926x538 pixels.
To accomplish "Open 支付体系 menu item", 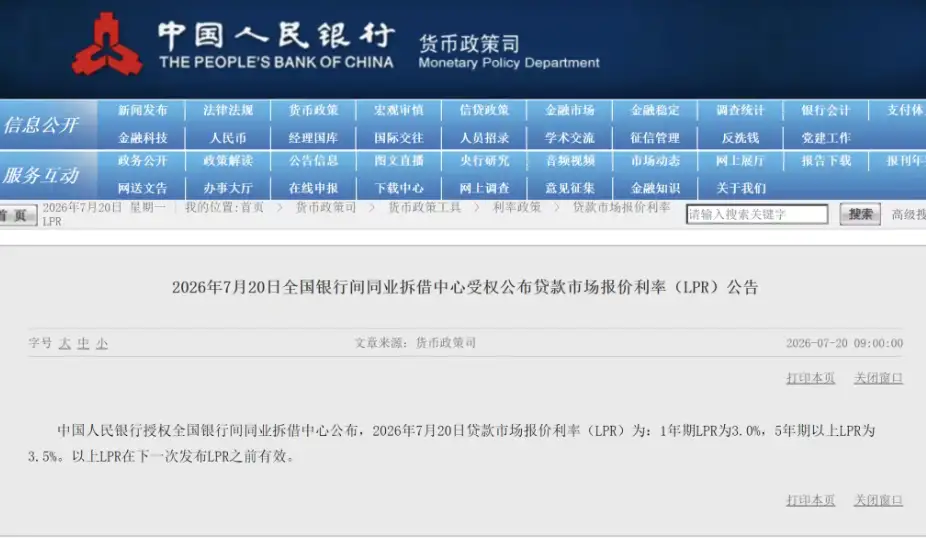I will (906, 110).
